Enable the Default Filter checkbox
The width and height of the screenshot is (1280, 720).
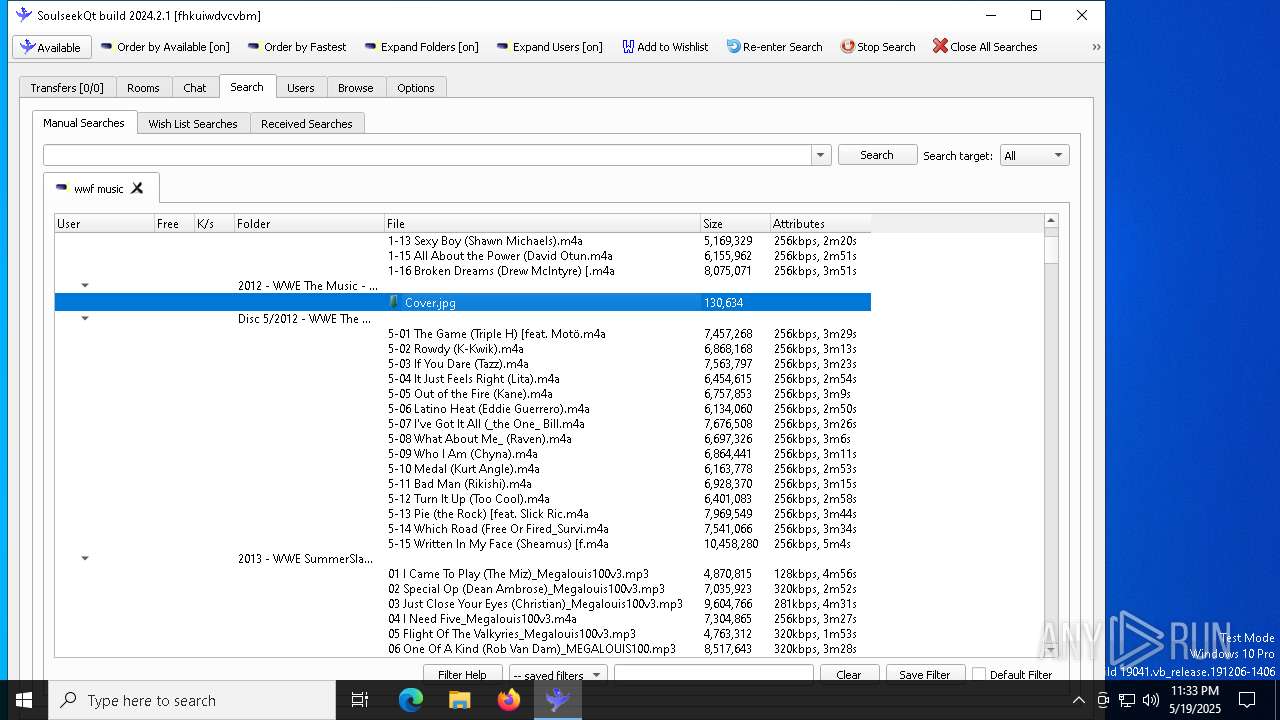point(979,675)
